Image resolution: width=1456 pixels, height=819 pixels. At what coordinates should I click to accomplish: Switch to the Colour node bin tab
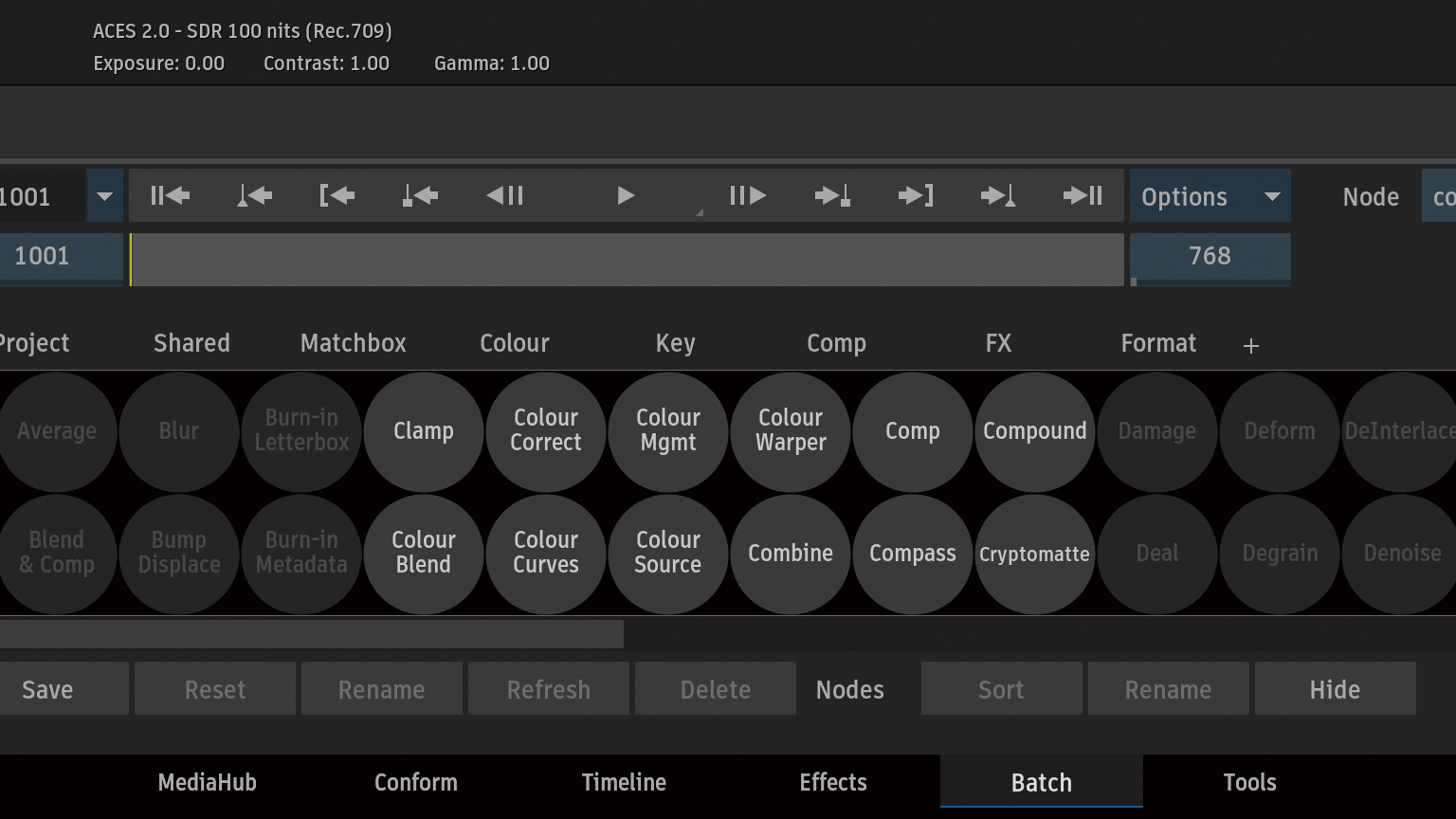coord(514,343)
